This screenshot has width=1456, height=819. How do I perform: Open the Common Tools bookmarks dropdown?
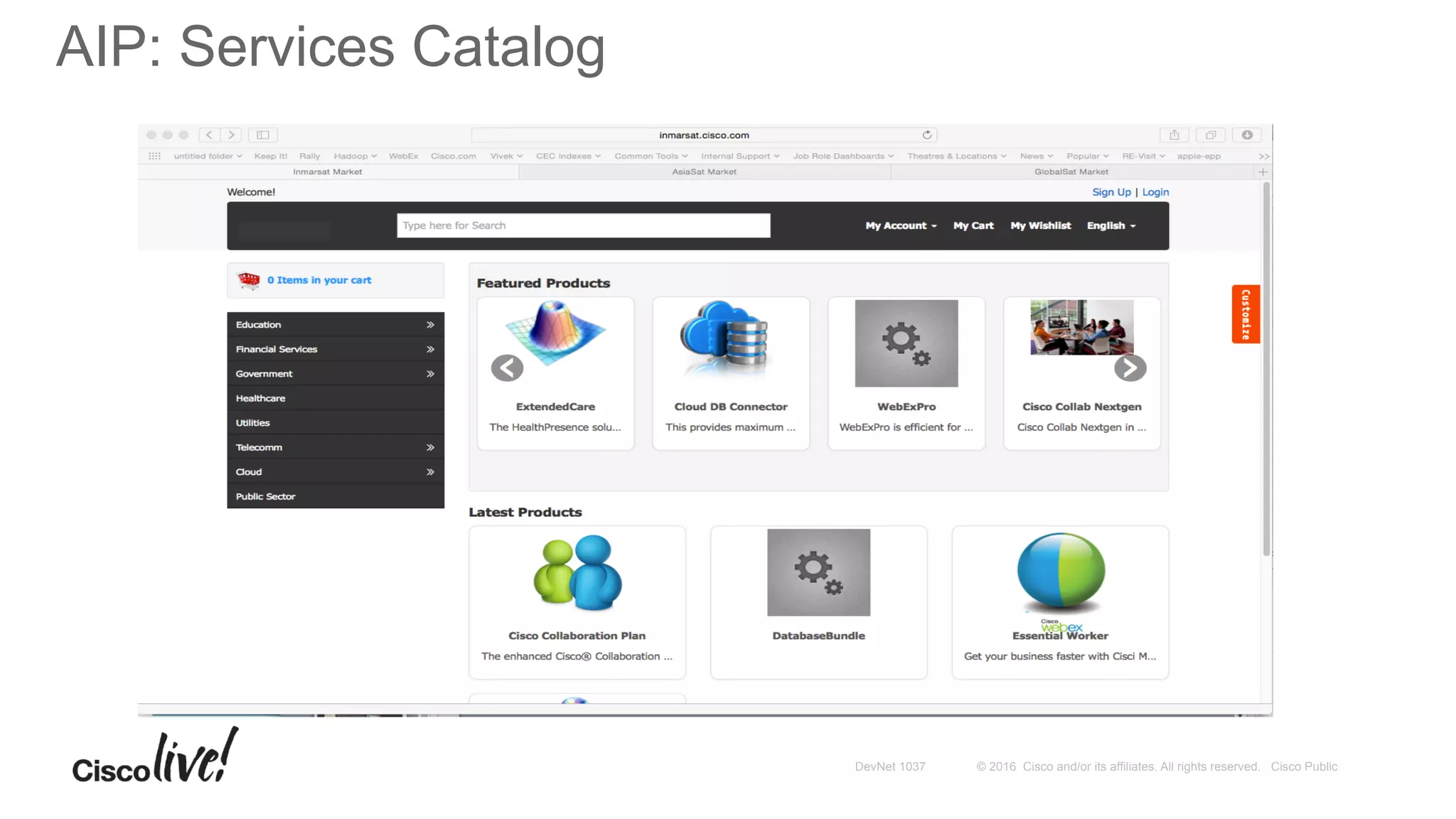[651, 156]
